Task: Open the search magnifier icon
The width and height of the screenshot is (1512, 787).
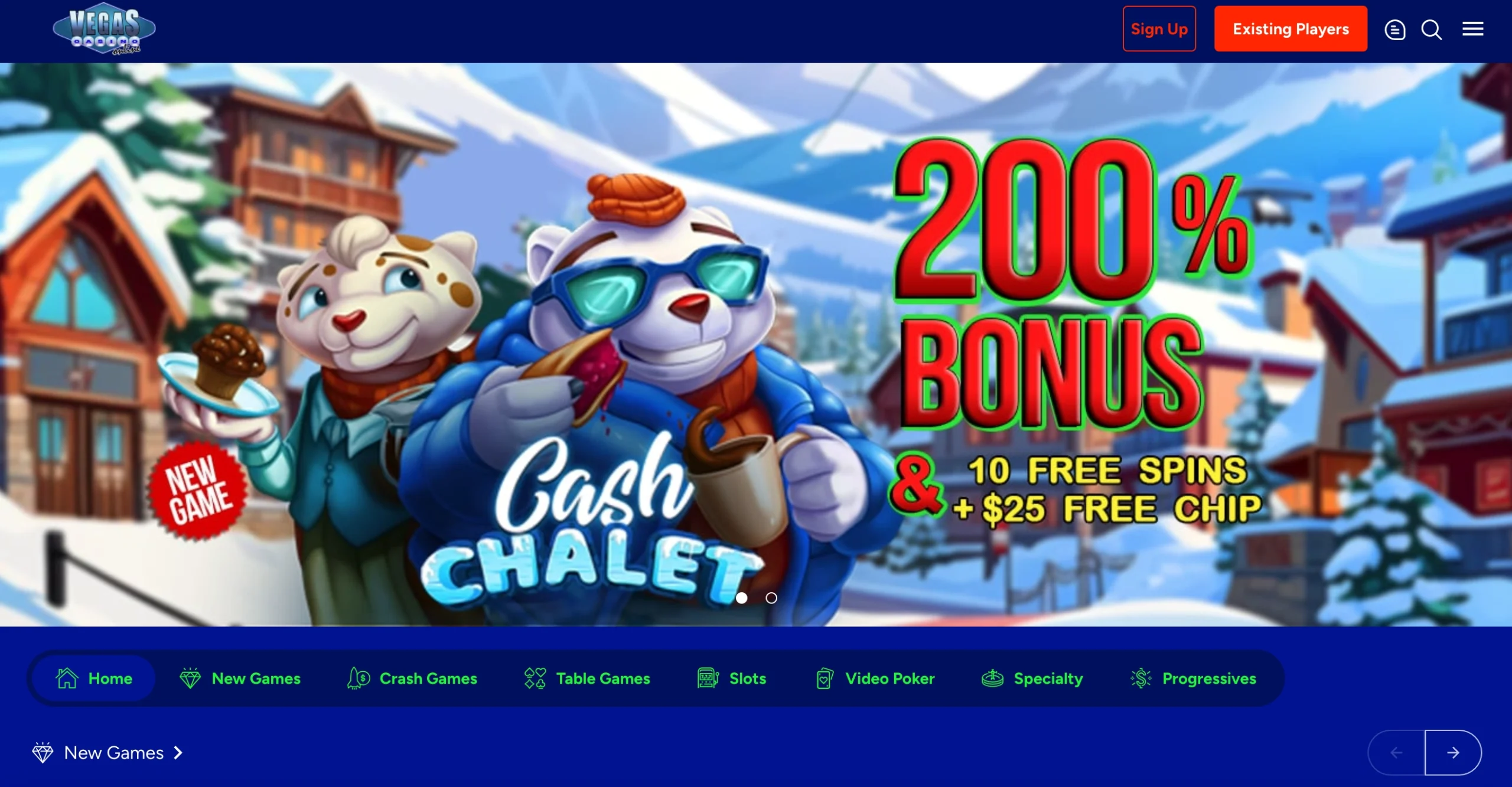Action: 1431,30
